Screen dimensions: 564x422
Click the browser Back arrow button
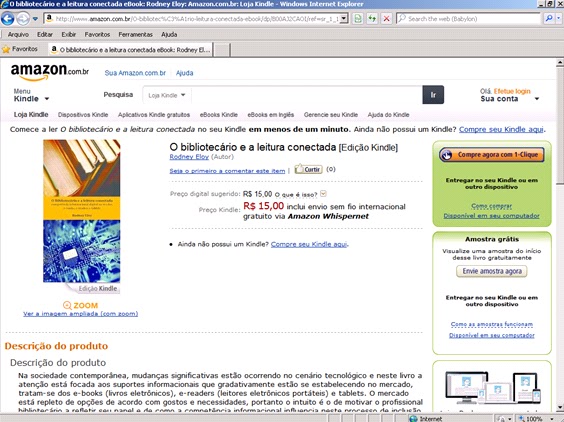8,19
